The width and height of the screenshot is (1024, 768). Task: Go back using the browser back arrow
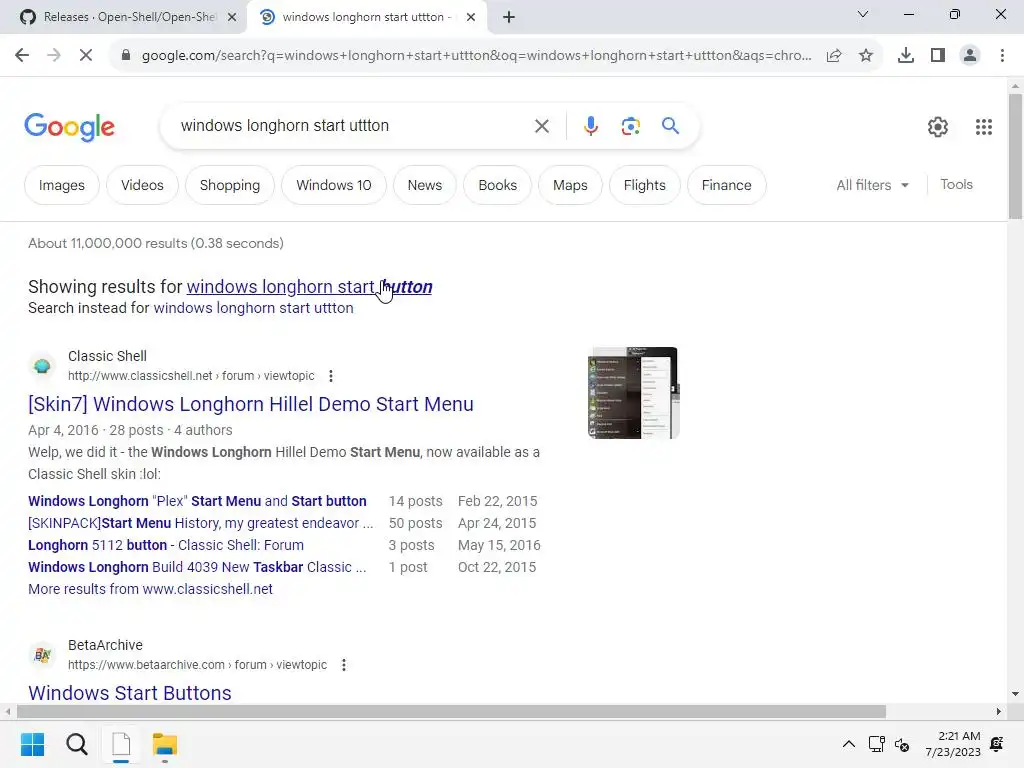coord(22,56)
